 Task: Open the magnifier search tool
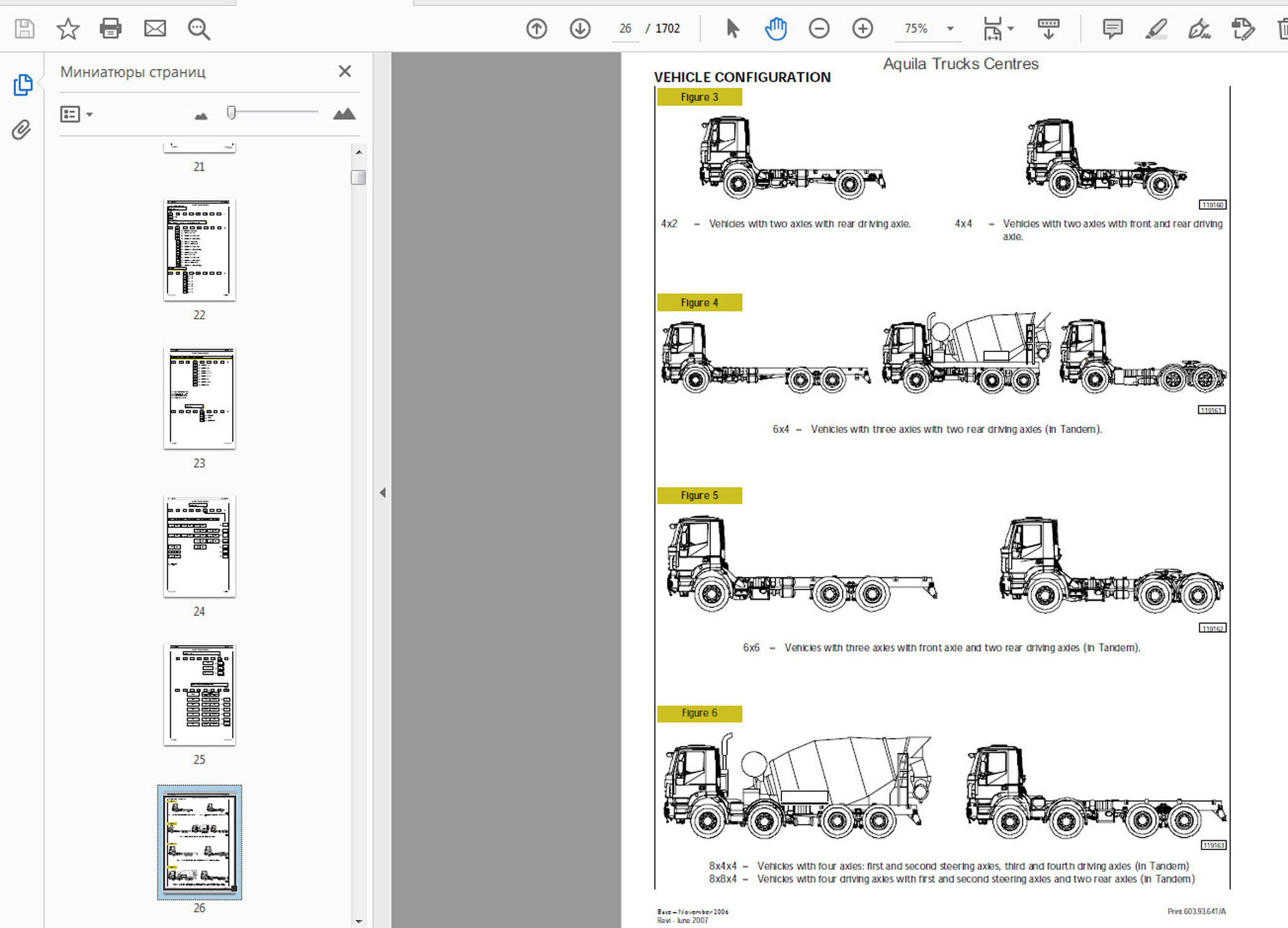[x=199, y=28]
